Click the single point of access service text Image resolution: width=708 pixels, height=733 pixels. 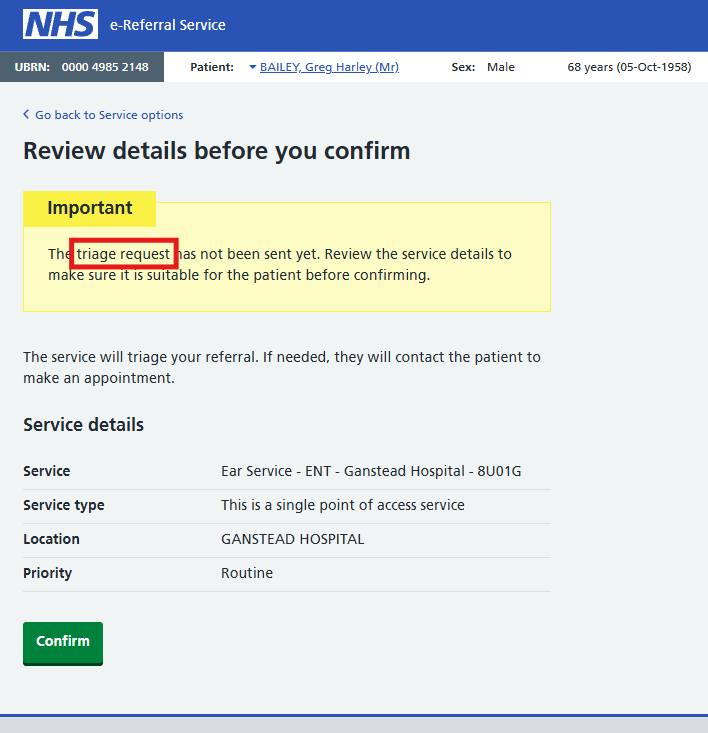coord(343,505)
